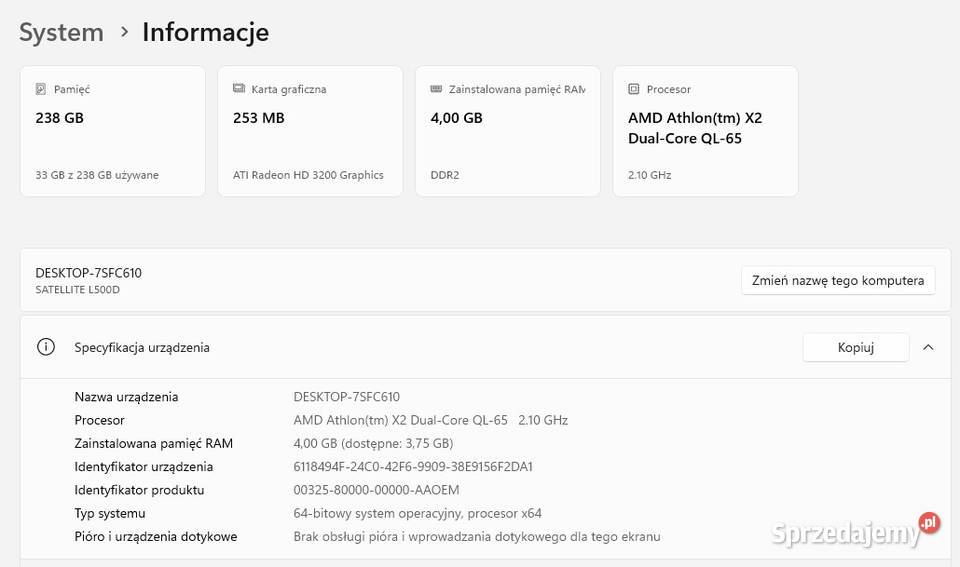
Task: Click the Identyfikator produktu row label
Action: coord(139,490)
